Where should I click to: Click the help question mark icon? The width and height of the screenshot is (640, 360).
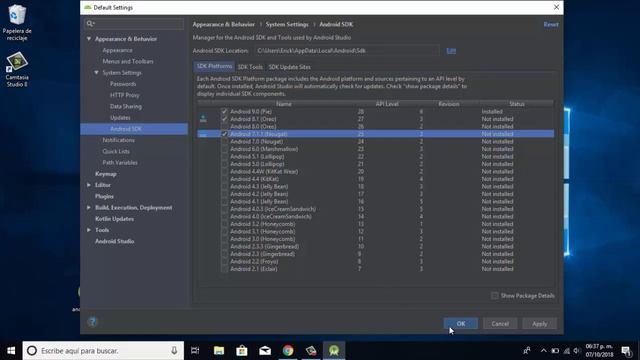(x=92, y=322)
